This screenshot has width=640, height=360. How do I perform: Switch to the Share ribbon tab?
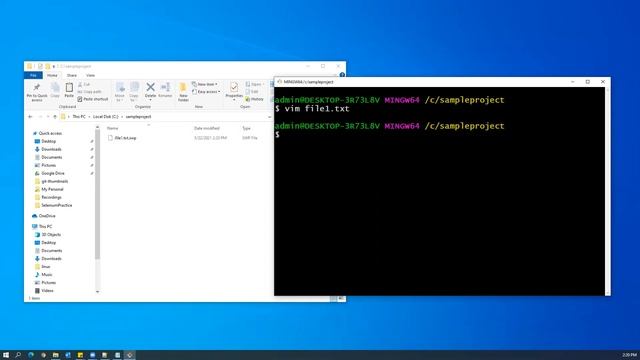[72, 76]
